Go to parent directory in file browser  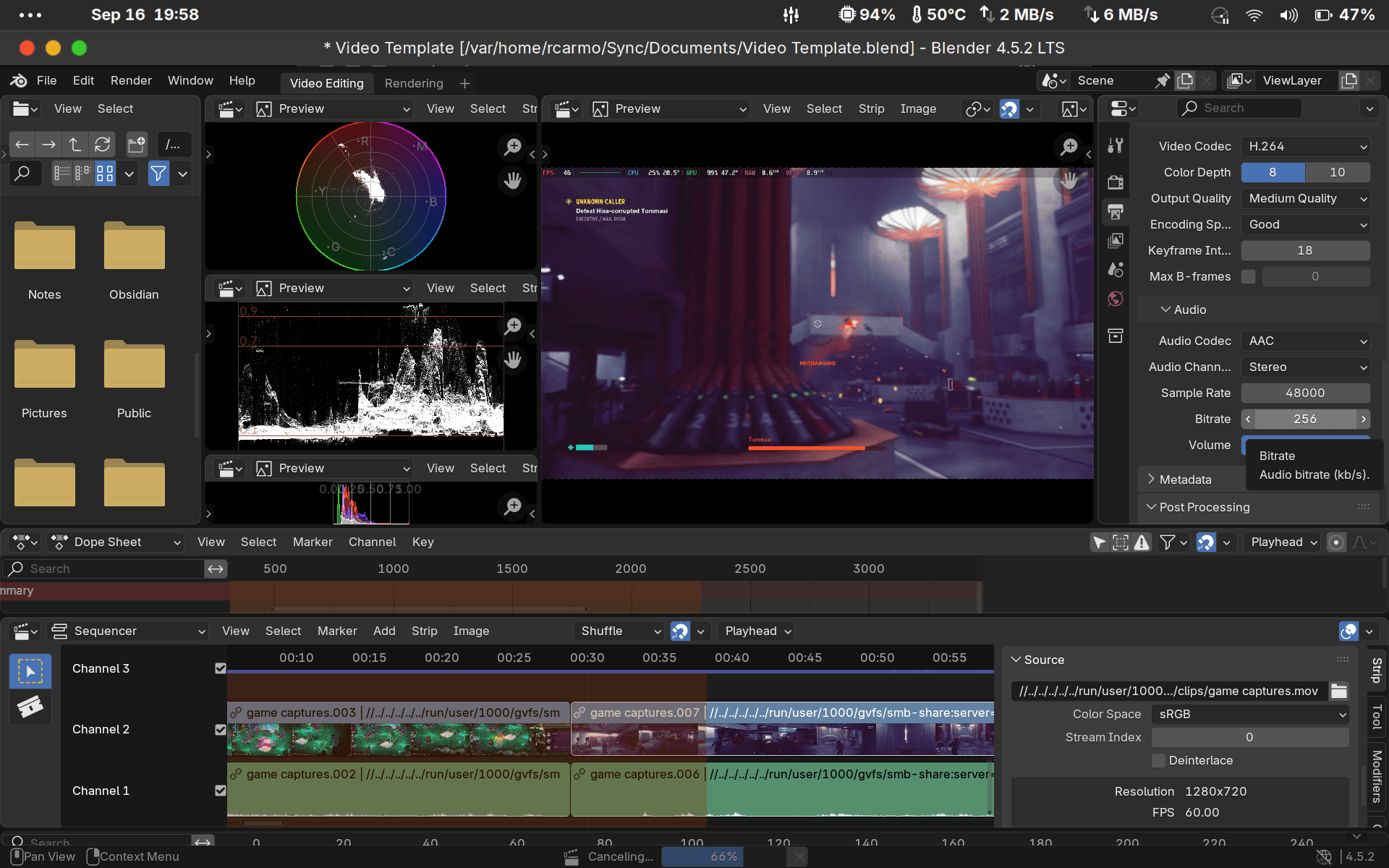(75, 145)
